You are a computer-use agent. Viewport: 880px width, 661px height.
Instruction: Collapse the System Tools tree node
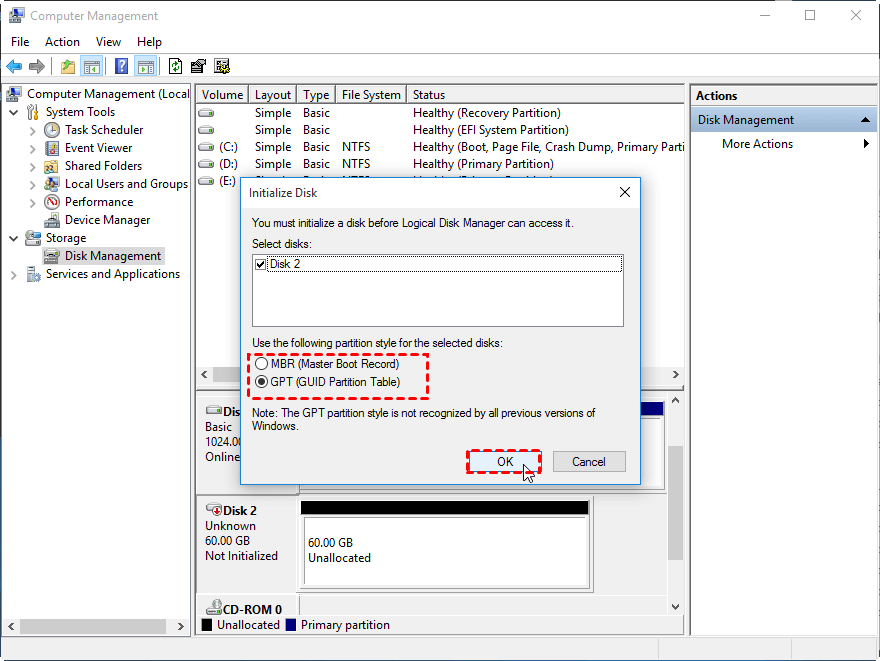pos(13,111)
